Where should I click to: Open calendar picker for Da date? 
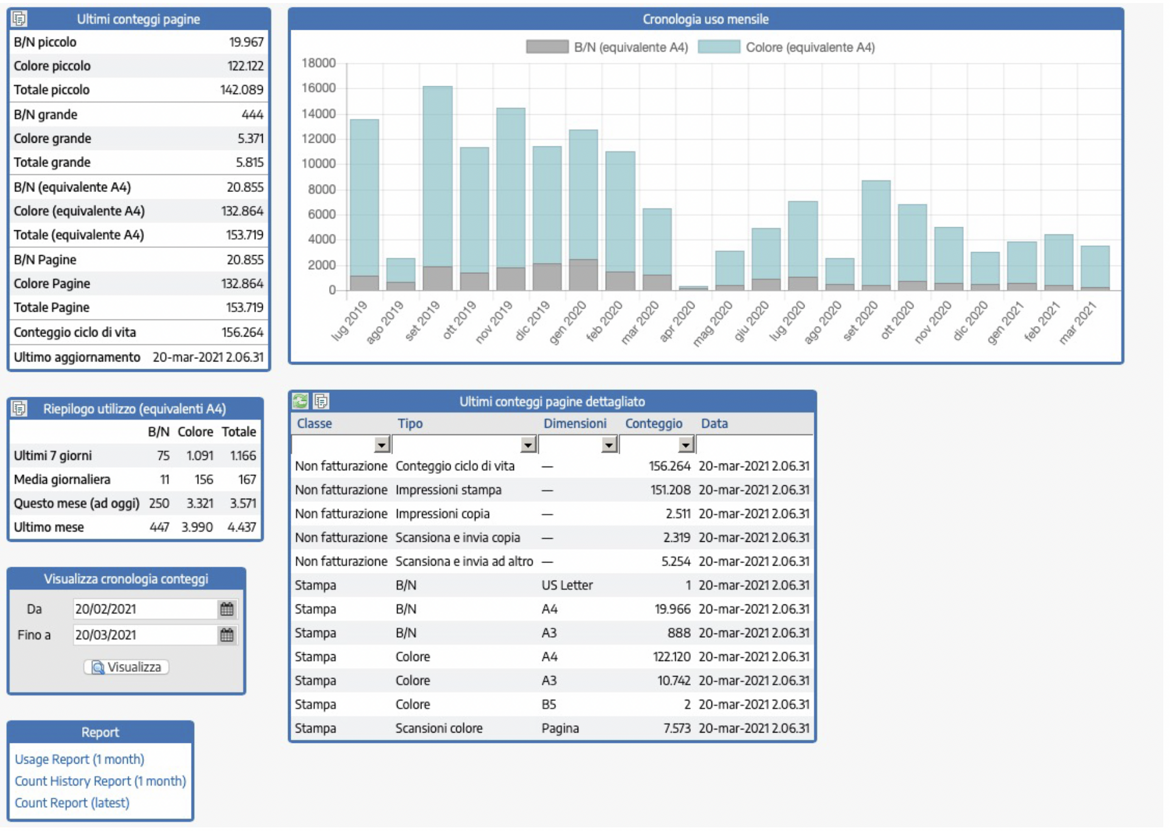point(227,609)
